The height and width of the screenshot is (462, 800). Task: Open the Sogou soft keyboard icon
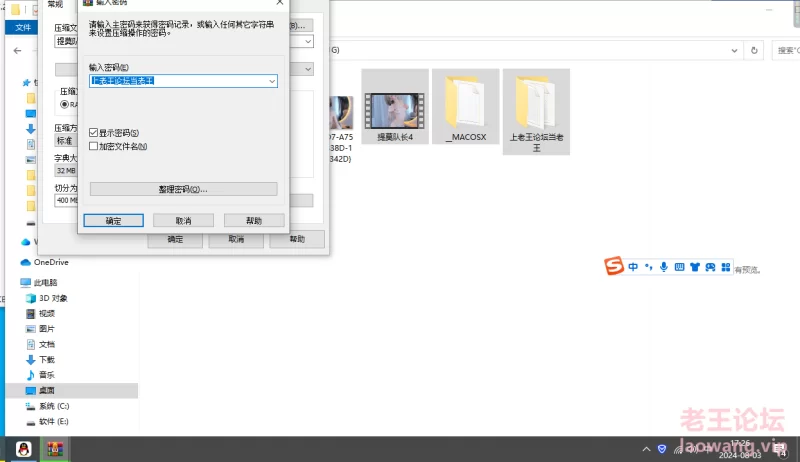tap(679, 267)
